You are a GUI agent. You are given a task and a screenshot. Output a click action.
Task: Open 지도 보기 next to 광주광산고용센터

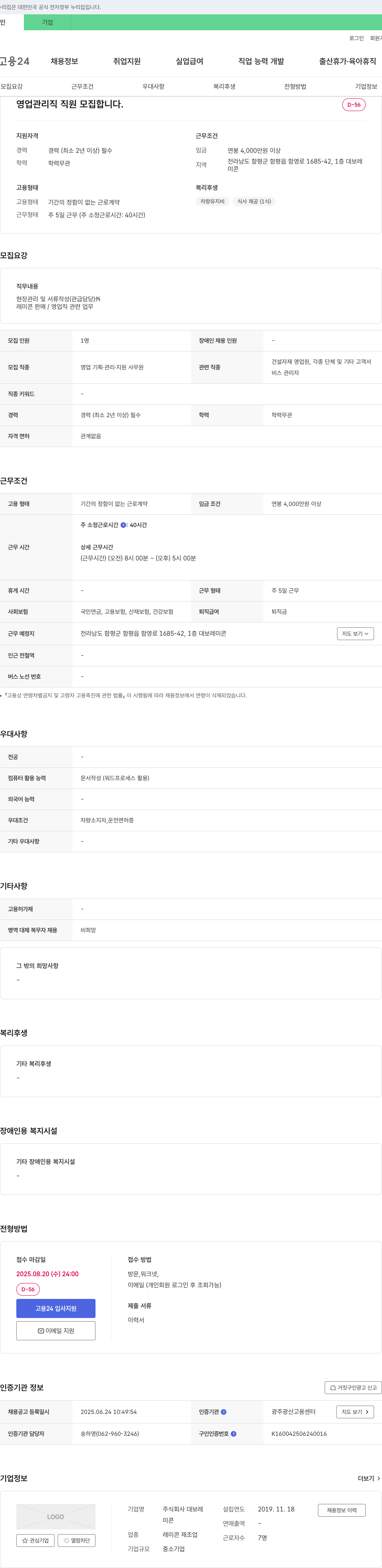[x=355, y=1412]
